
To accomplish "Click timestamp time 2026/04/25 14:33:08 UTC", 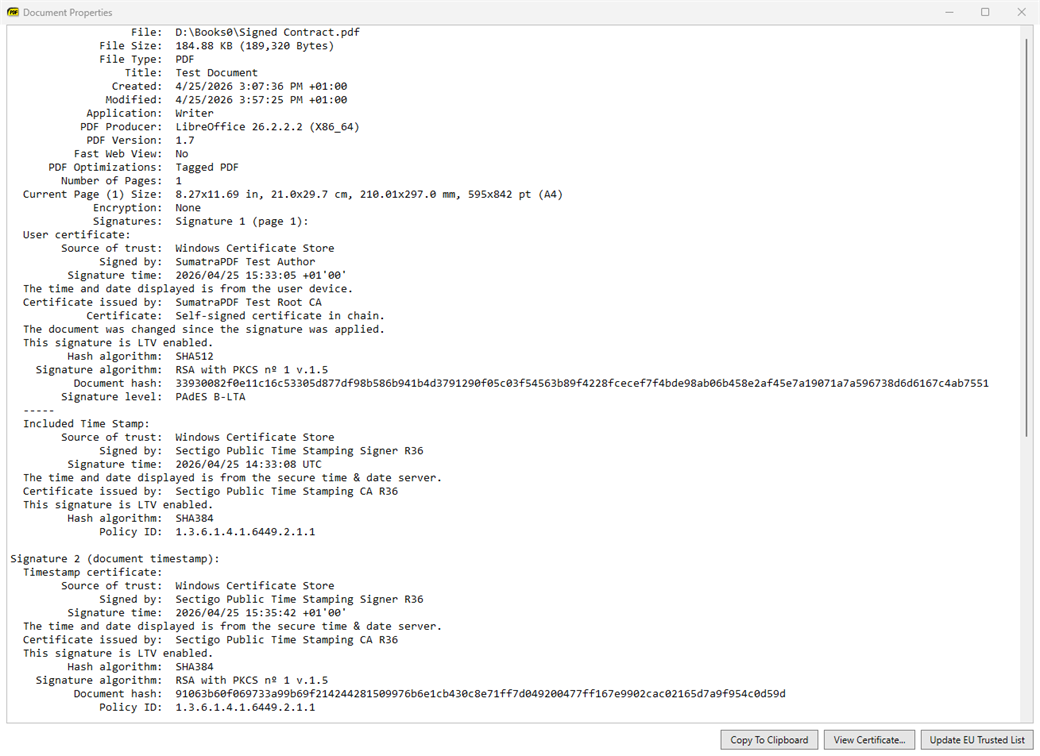I will click(248, 464).
